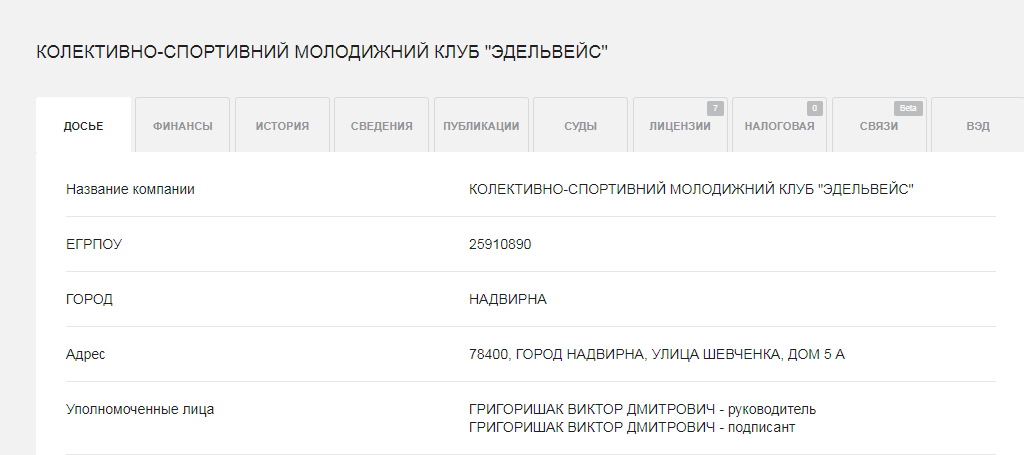Click the company name value in the table
The image size is (1024, 455).
point(691,189)
